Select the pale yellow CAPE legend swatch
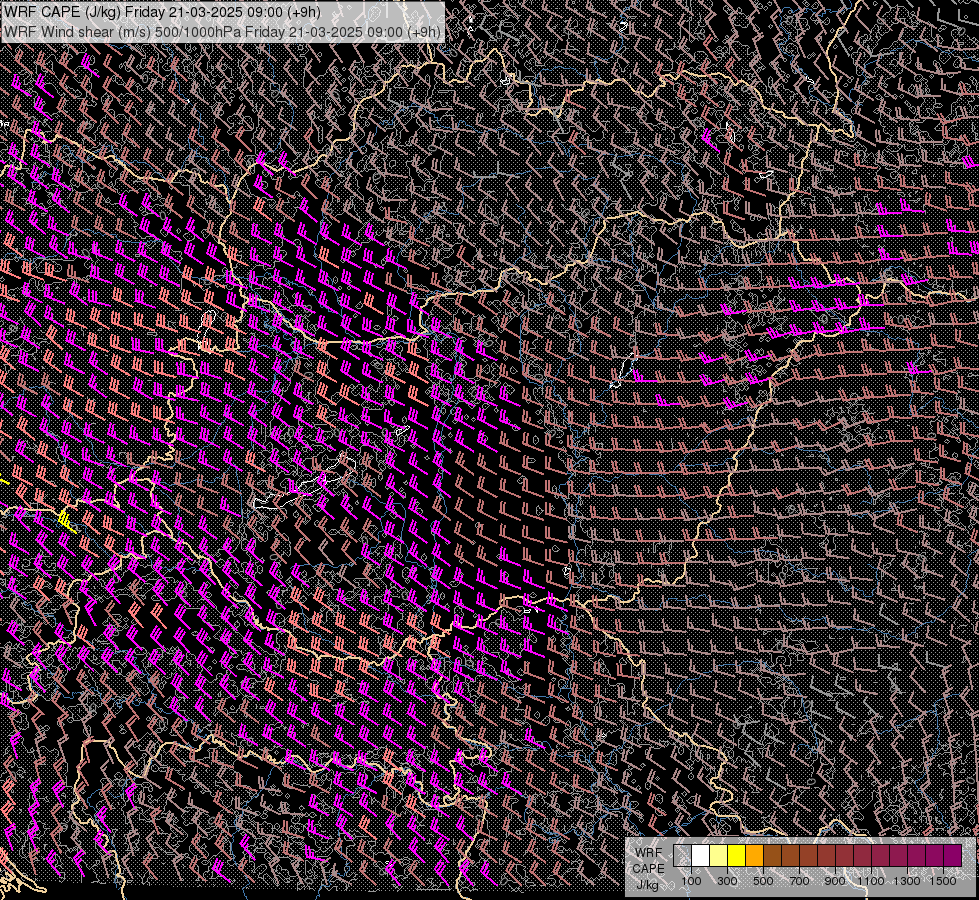This screenshot has height=900, width=979. click(x=719, y=856)
